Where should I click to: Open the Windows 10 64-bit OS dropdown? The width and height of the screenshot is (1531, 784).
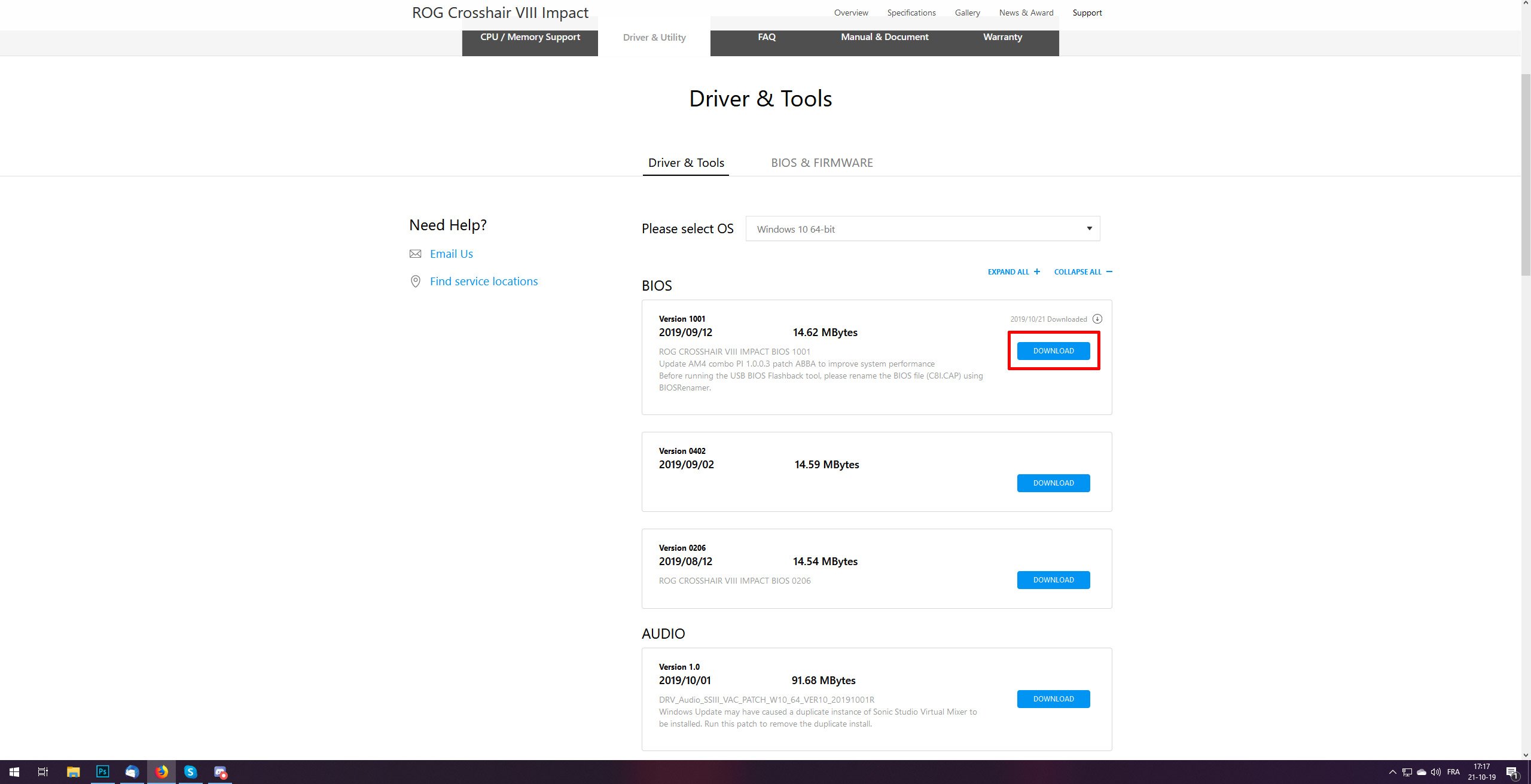click(x=922, y=229)
